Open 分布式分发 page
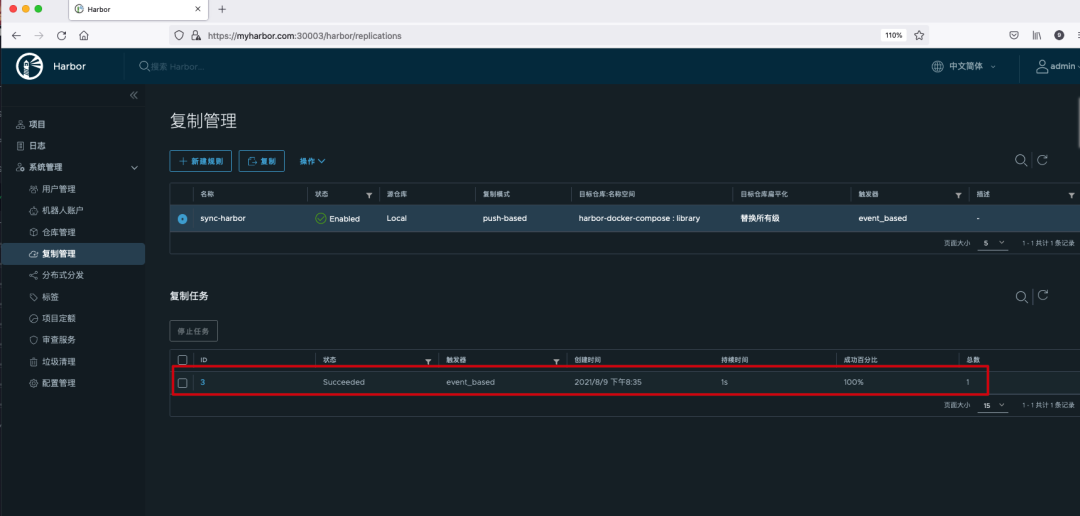1080x516 pixels. pyautogui.click(x=63, y=276)
